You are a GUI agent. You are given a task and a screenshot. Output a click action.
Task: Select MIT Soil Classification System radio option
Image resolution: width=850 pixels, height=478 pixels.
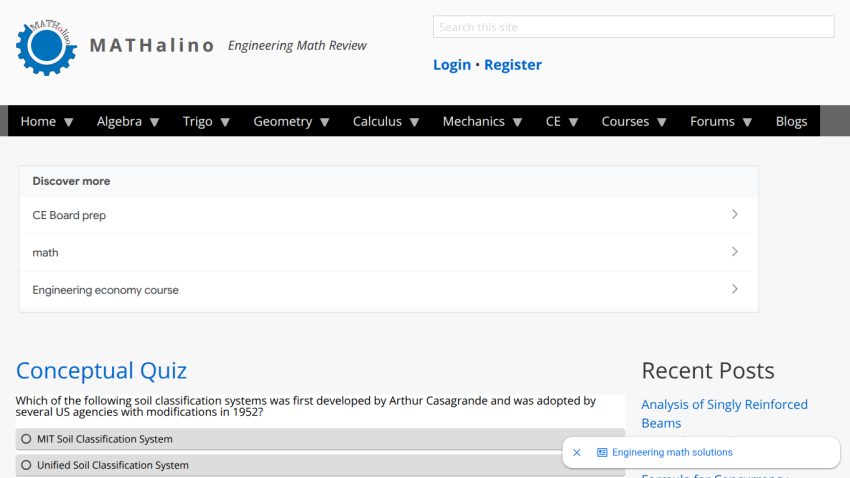[26, 439]
